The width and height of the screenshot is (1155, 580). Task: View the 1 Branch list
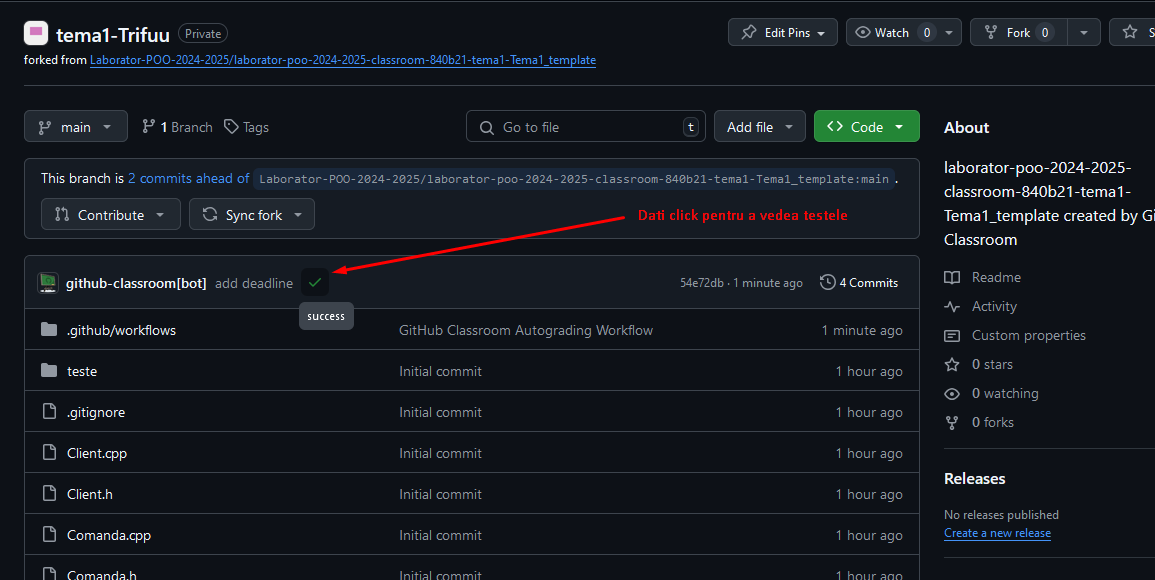[178, 127]
